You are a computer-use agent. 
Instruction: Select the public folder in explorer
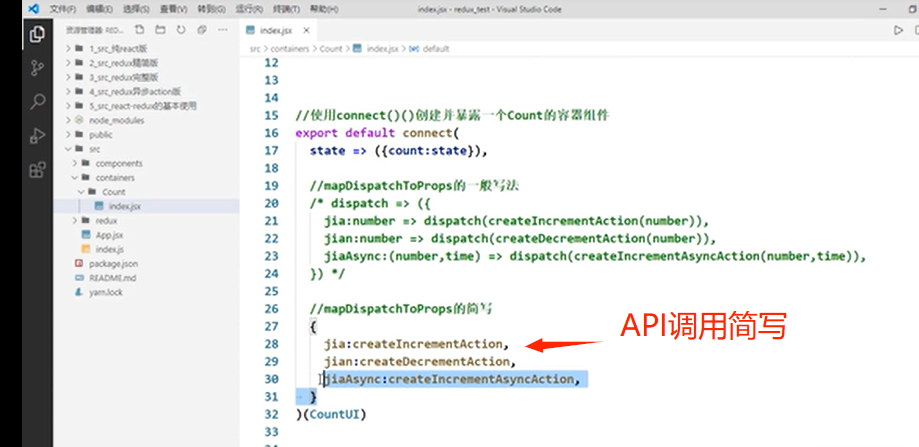[x=101, y=135]
